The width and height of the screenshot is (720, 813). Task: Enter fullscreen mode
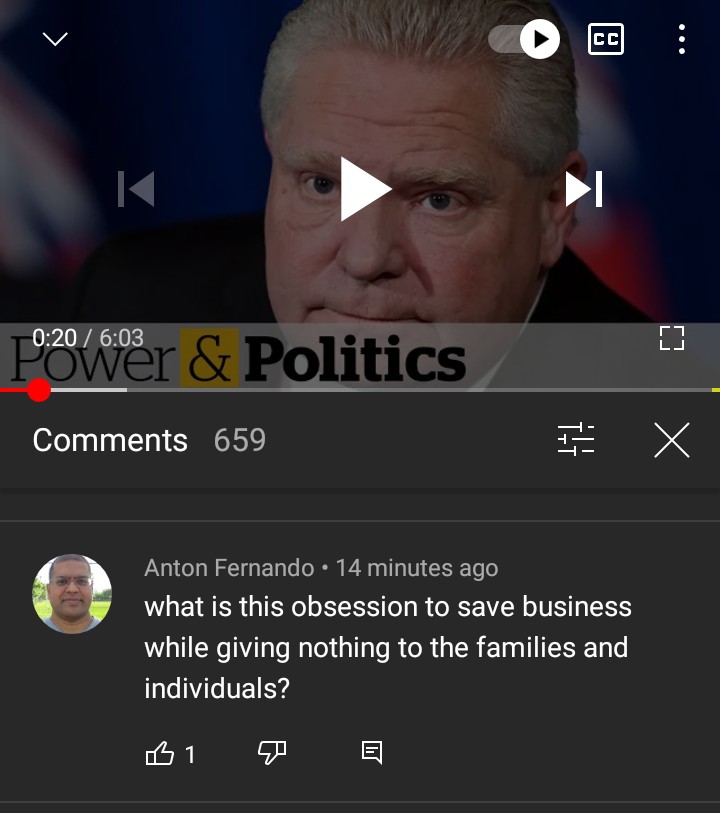672,338
